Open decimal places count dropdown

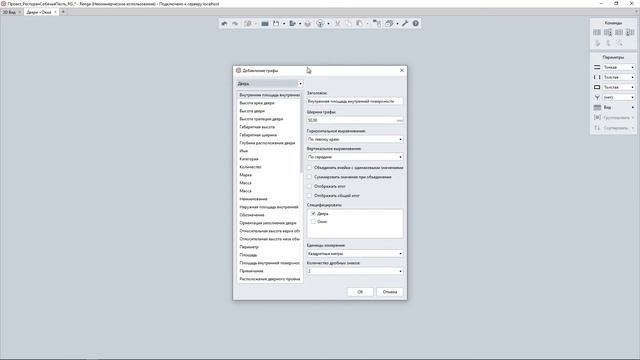[355, 271]
